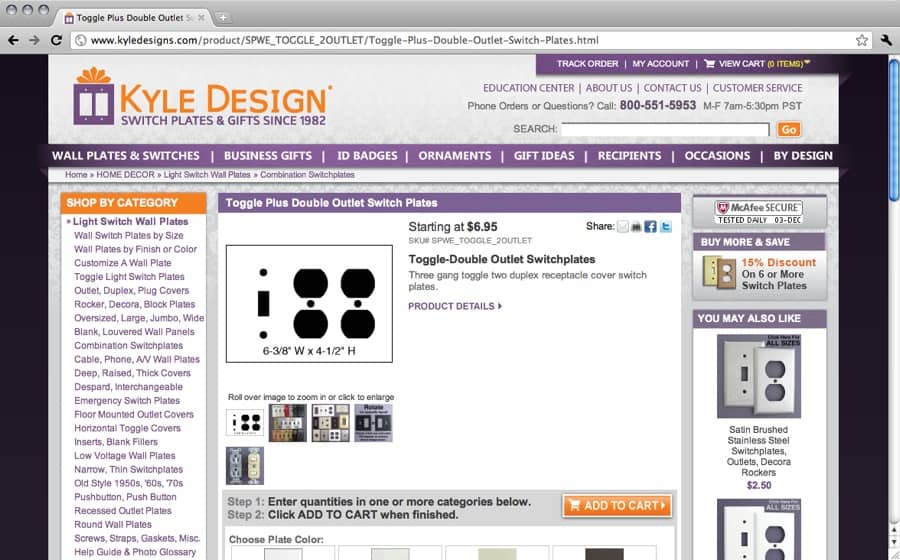Select the first plate diagram thumbnail
Image resolution: width=900 pixels, height=560 pixels.
pos(245,423)
